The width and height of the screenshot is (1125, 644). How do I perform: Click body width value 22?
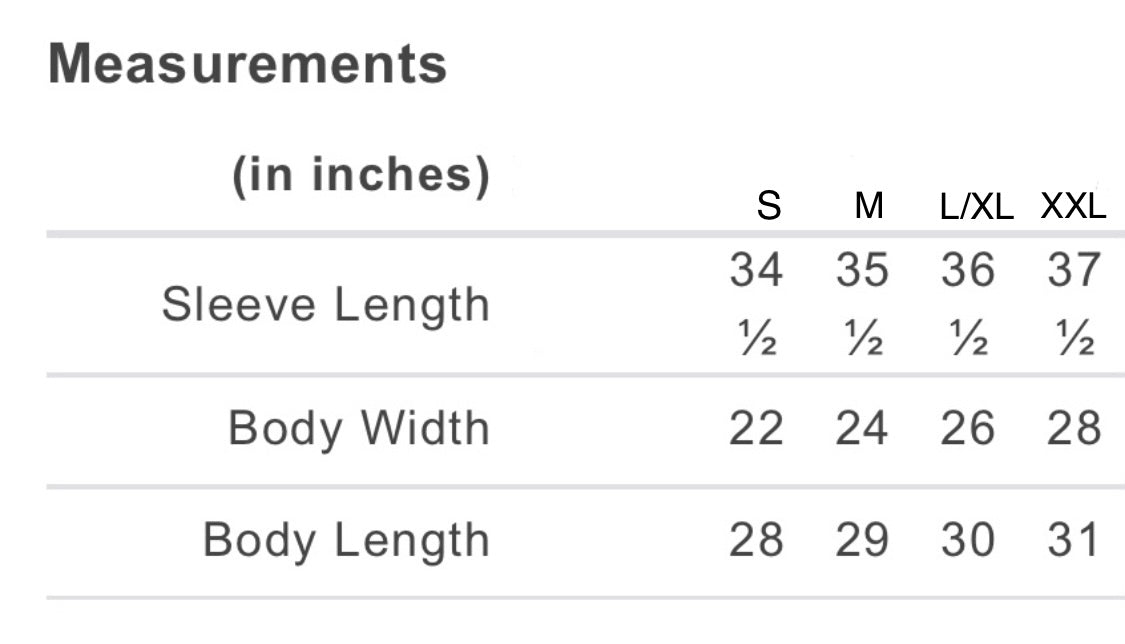coord(756,429)
